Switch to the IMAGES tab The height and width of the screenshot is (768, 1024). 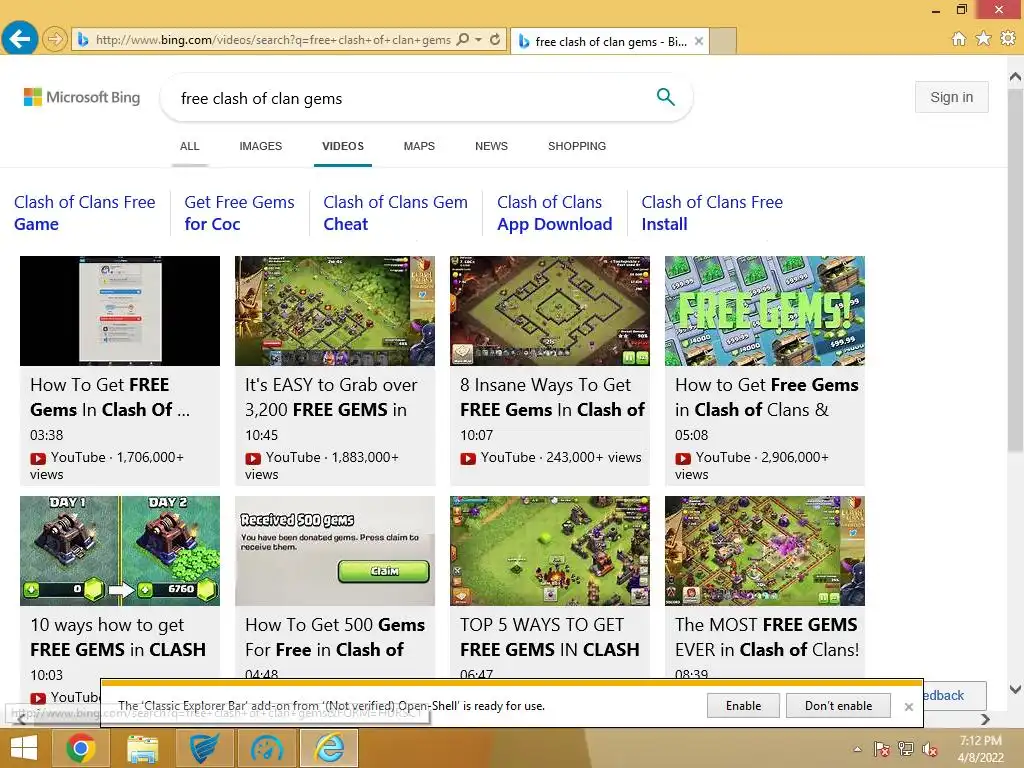click(261, 146)
